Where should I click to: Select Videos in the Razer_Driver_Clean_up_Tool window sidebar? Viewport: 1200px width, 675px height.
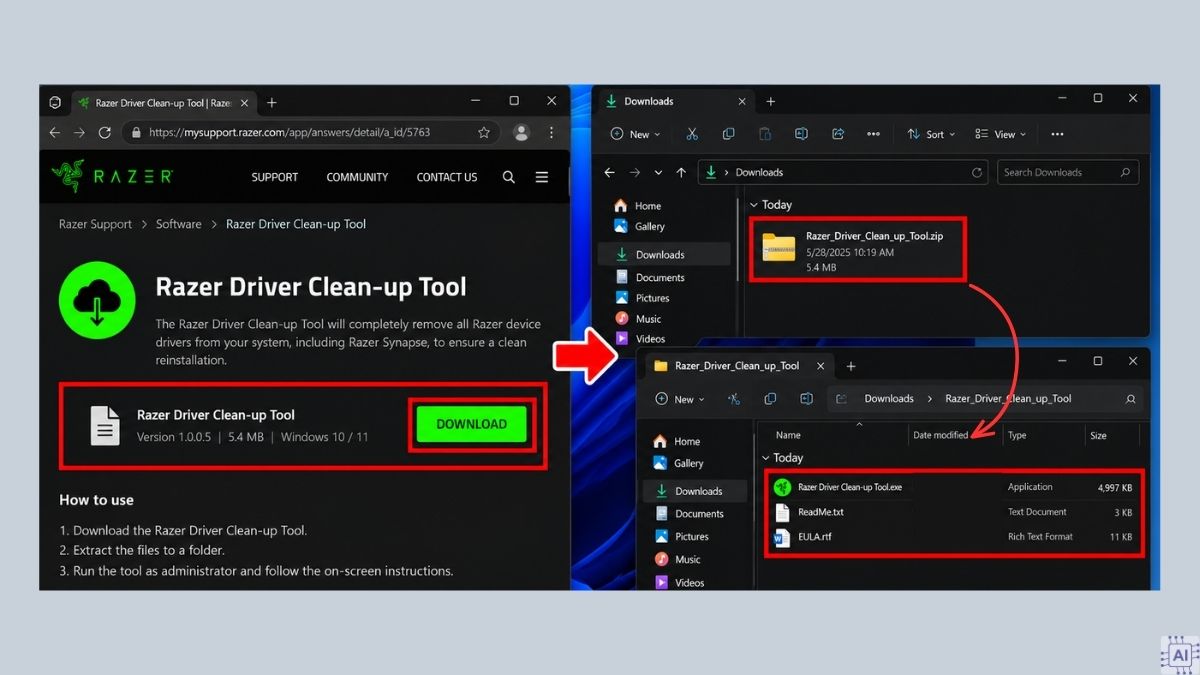[679, 582]
